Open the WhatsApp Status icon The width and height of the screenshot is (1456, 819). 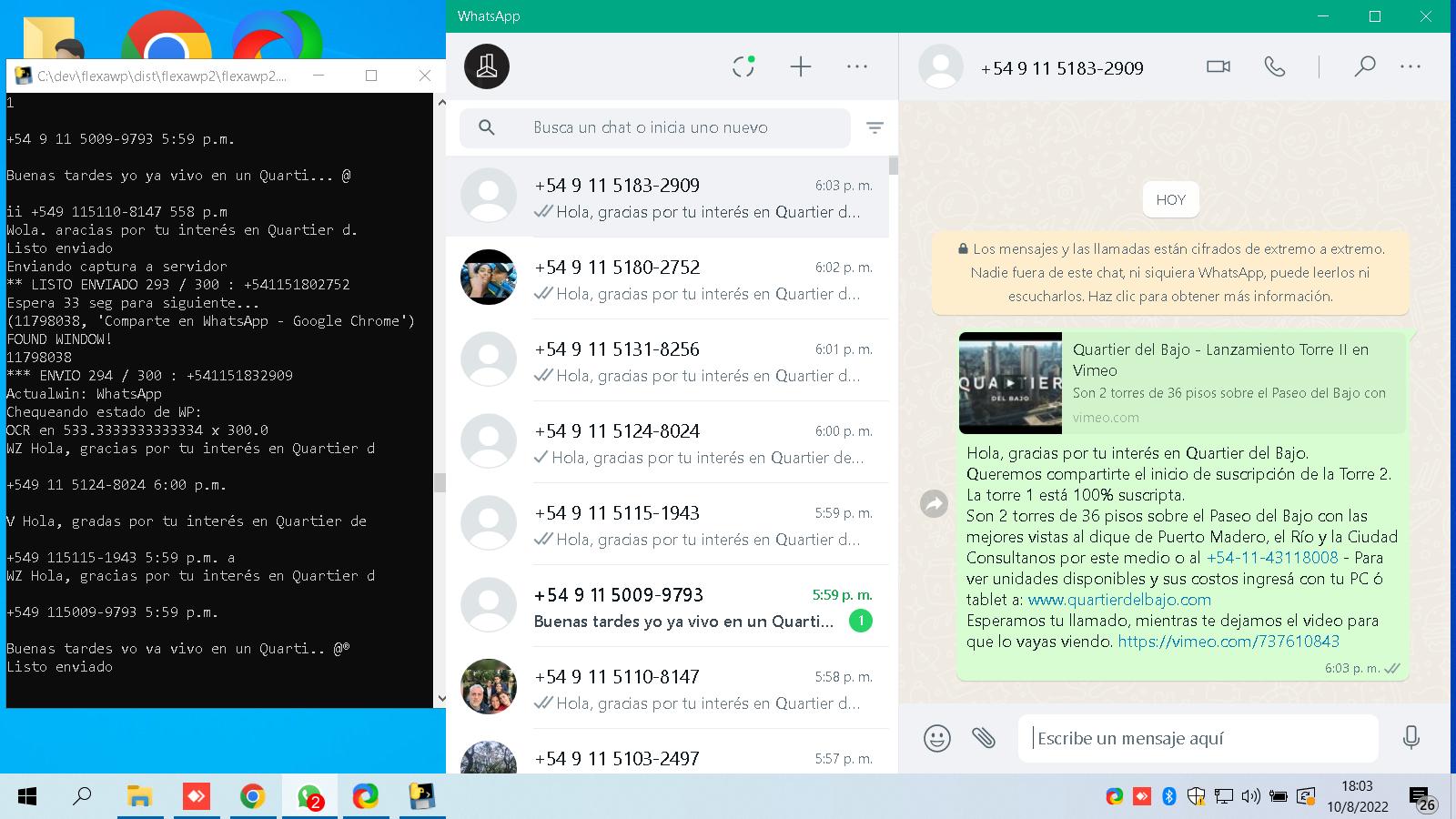point(743,66)
